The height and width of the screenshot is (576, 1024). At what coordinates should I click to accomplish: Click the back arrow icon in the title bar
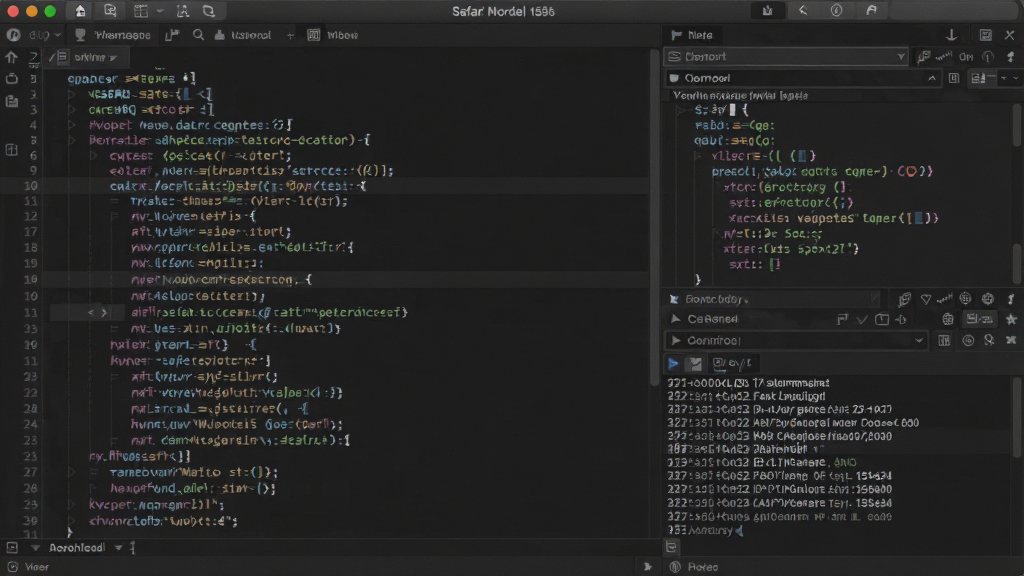coord(803,10)
